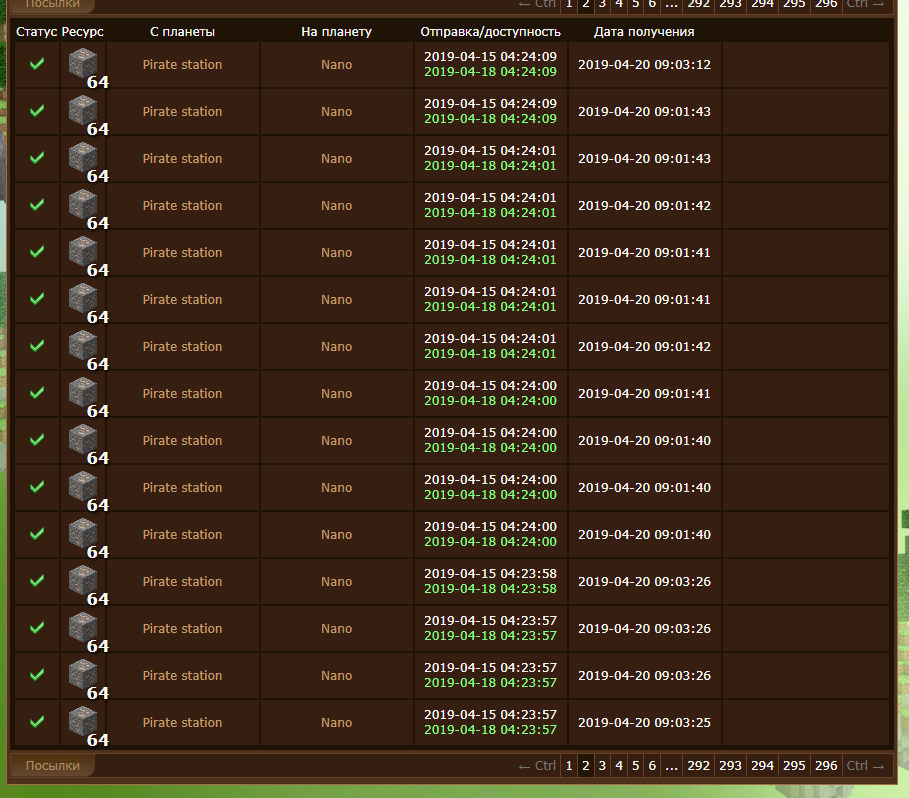Expand the ellipsis in bottom pagination
Viewport: 909px width, 798px height.
pyautogui.click(x=672, y=766)
